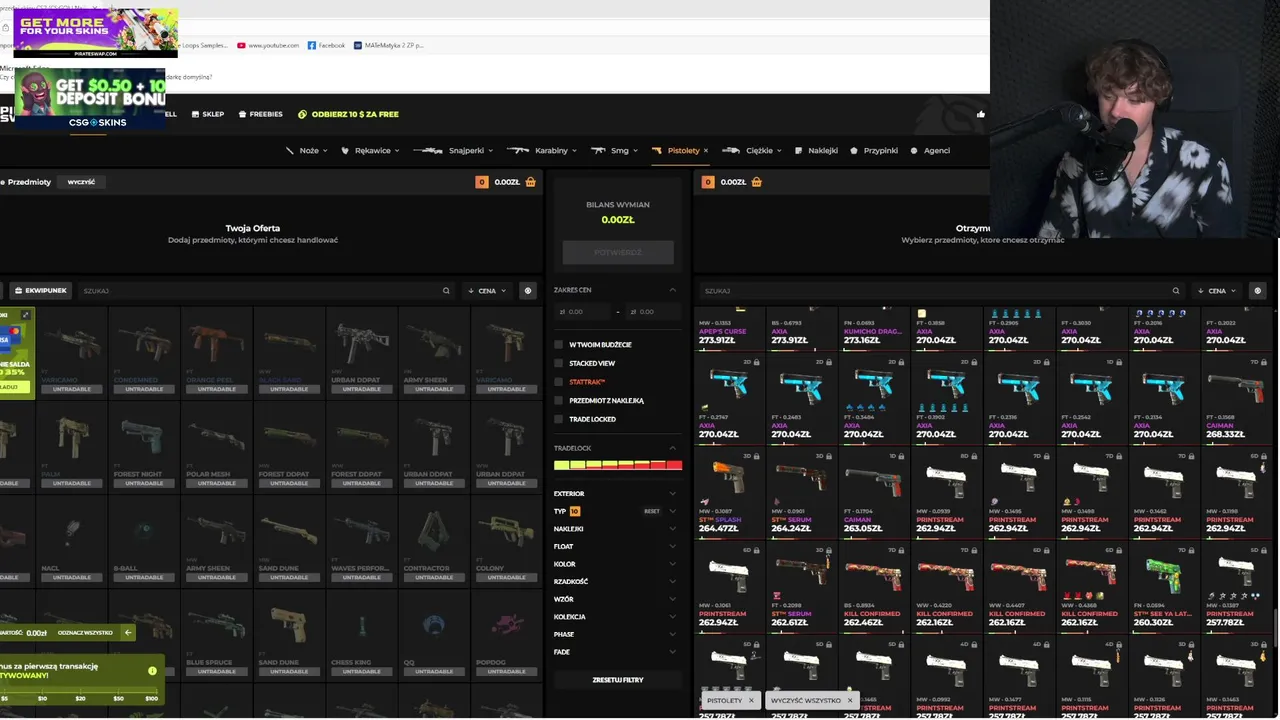This screenshot has height=720, width=1280.
Task: Click the left orange item counter badge
Action: [x=482, y=182]
